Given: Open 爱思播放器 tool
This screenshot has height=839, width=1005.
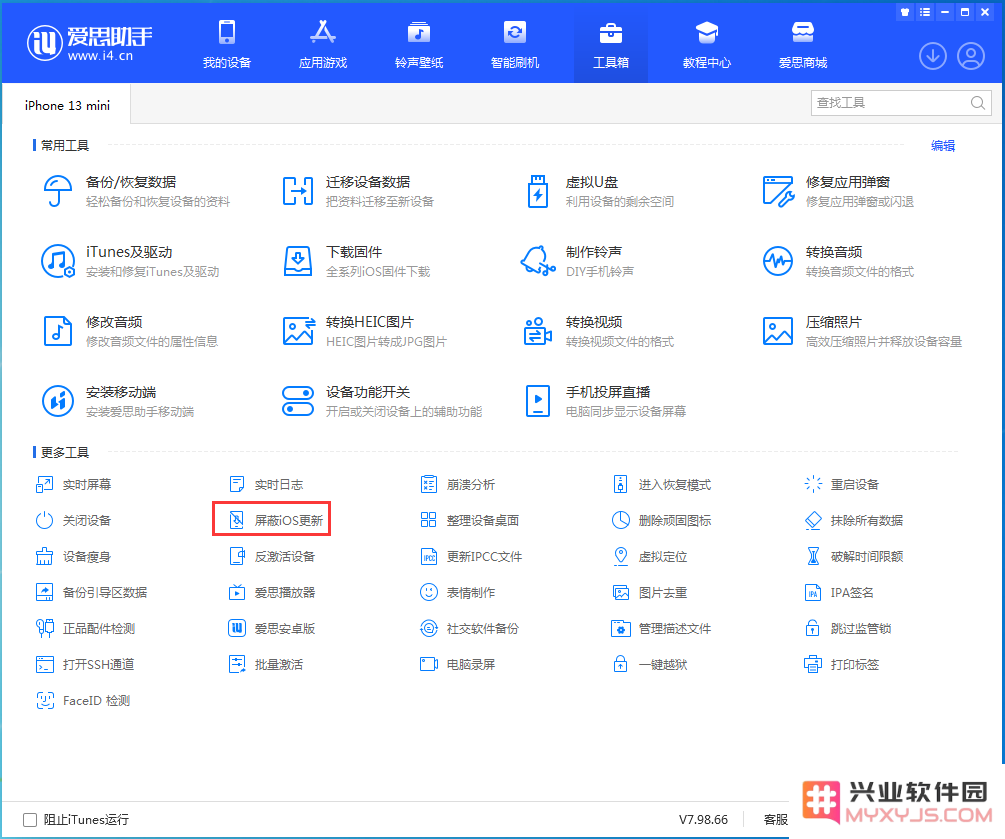Looking at the screenshot, I should click(272, 592).
